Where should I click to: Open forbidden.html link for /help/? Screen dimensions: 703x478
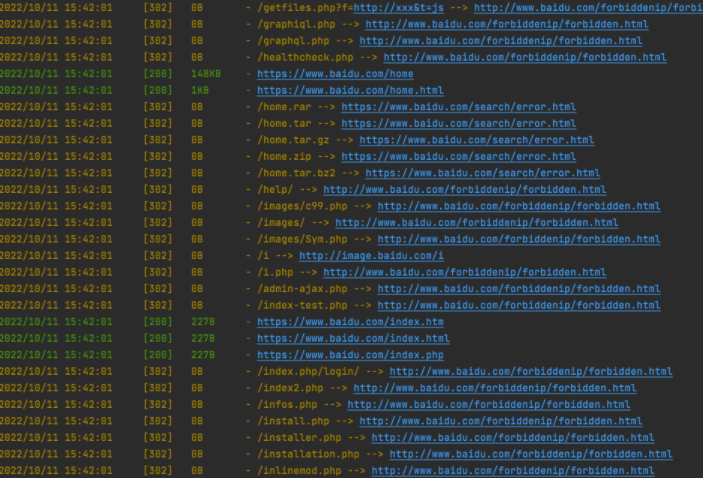click(x=465, y=190)
